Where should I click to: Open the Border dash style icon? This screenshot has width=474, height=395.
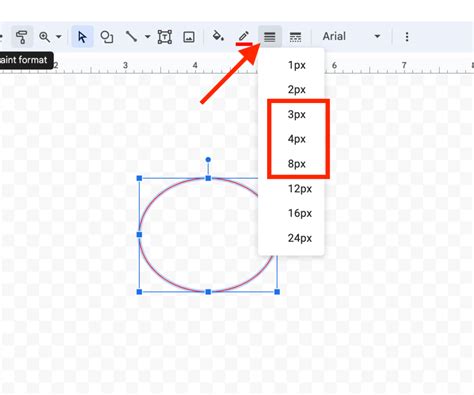(295, 37)
